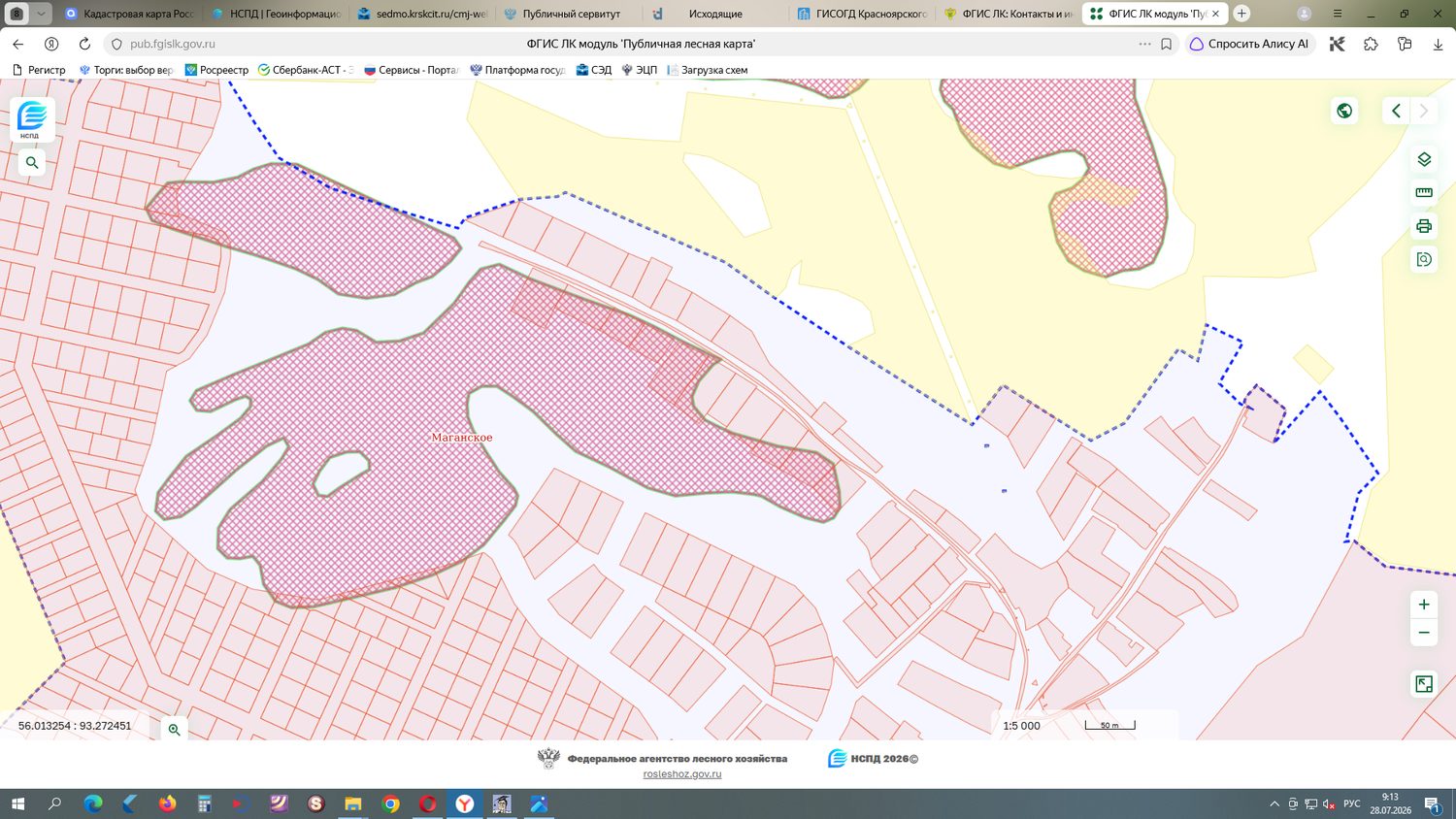Open the map search magnifier tool
The height and width of the screenshot is (819, 1456).
coord(32,163)
